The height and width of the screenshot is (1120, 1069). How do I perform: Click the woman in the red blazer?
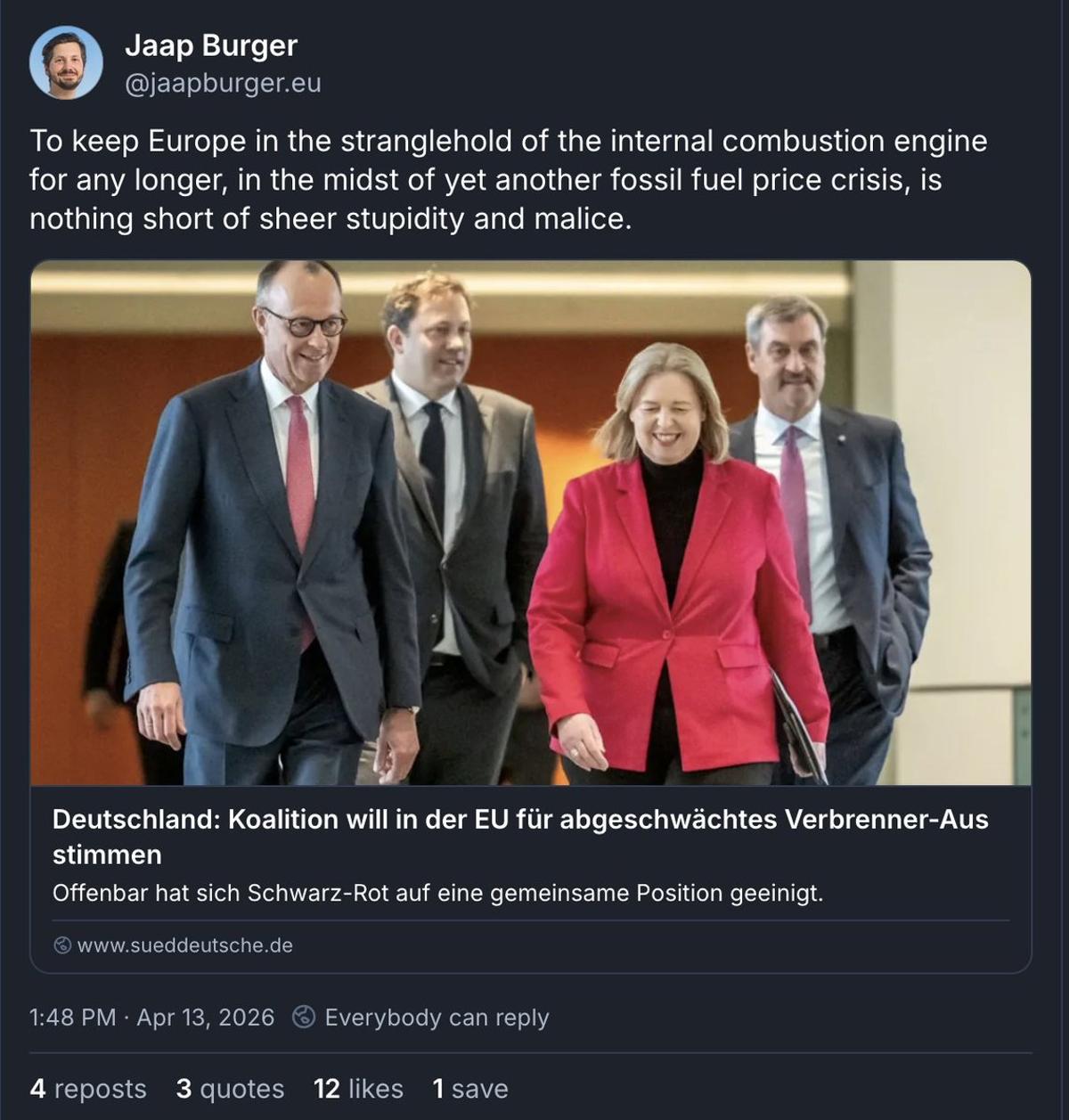pos(677,561)
